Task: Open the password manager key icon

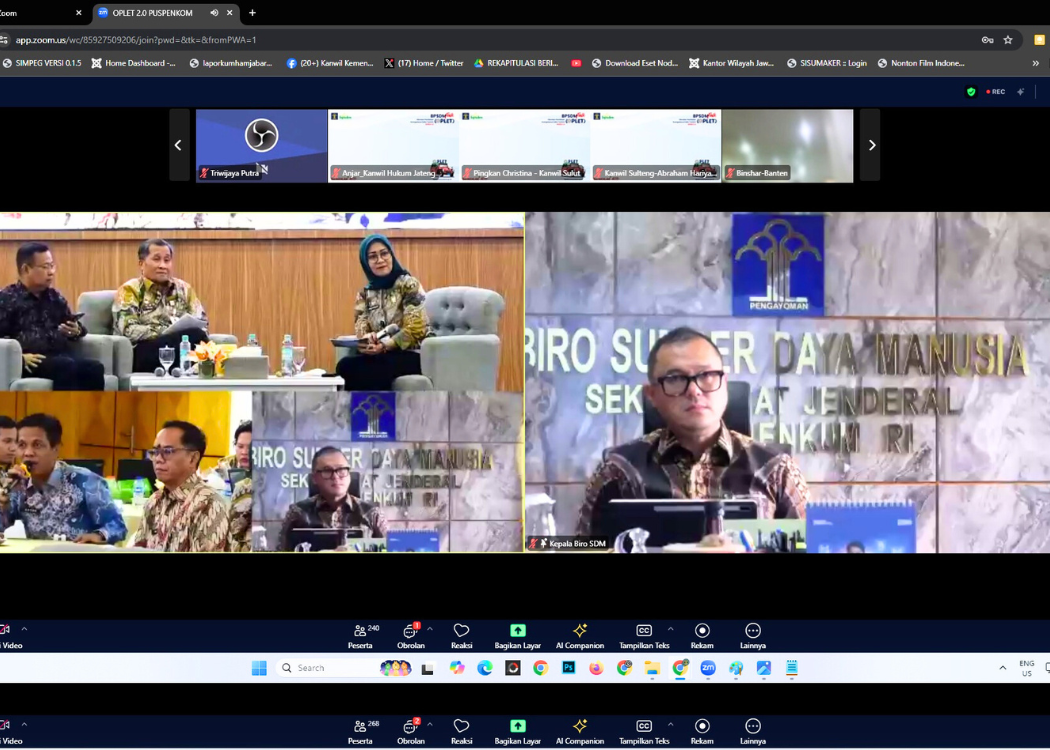Action: (987, 40)
